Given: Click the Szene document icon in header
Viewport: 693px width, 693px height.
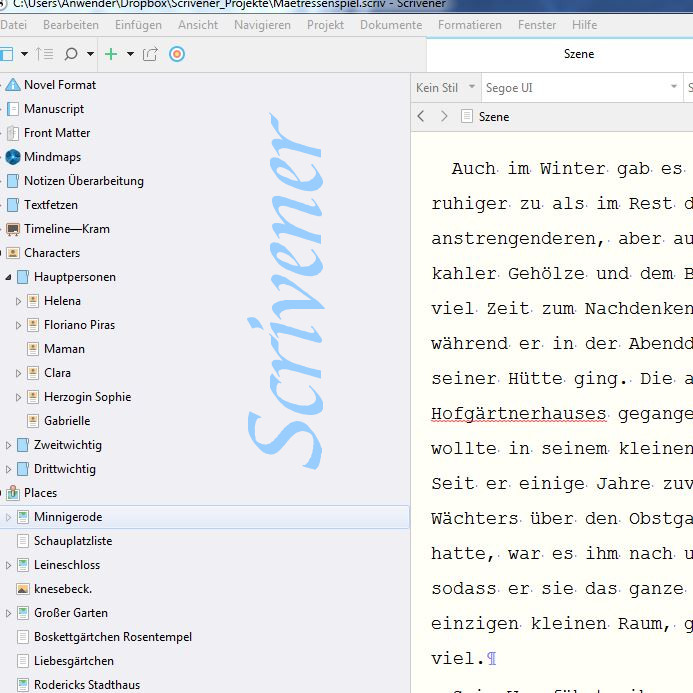Looking at the screenshot, I should (x=467, y=117).
